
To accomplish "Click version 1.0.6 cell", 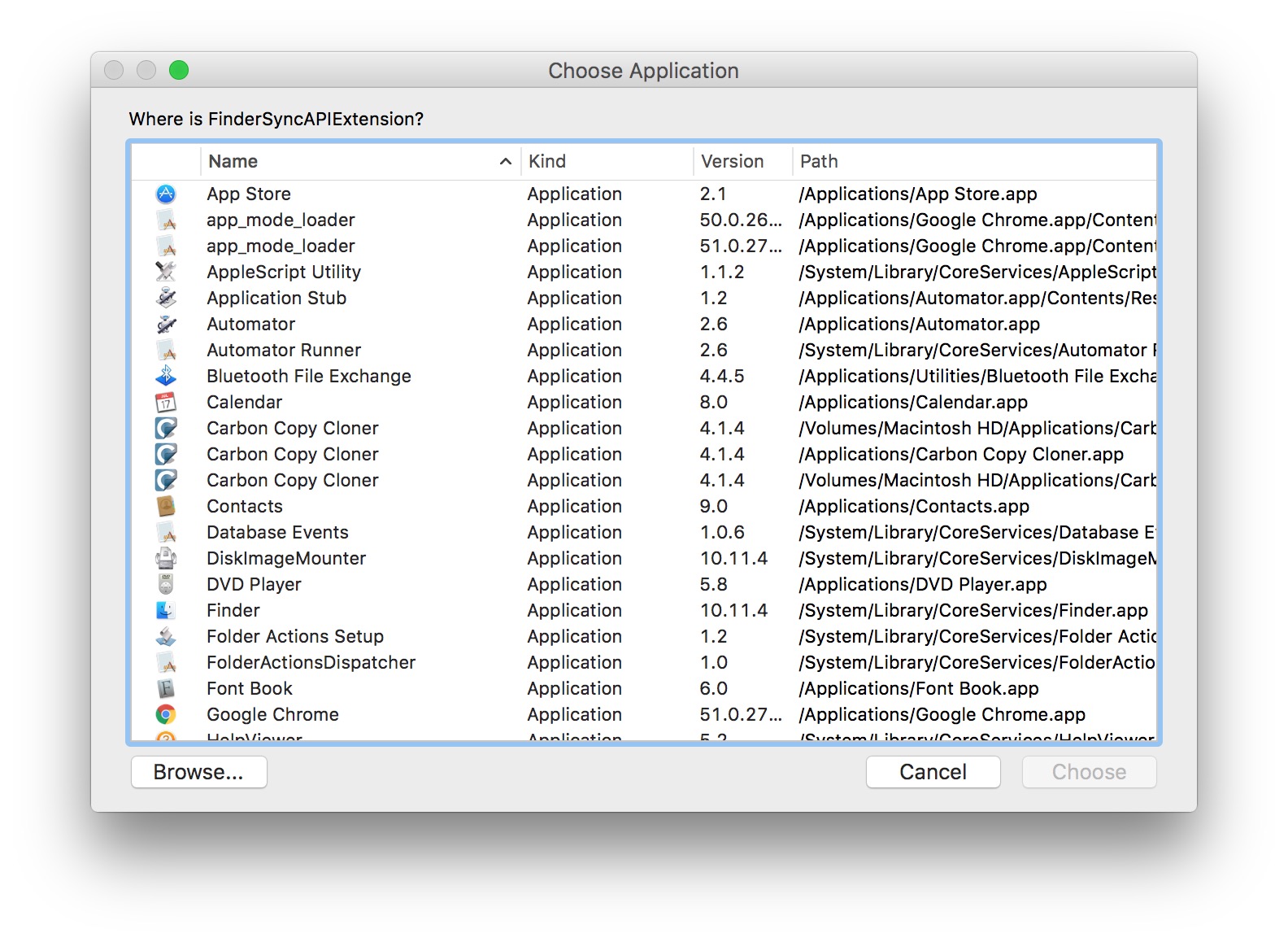I will (722, 532).
